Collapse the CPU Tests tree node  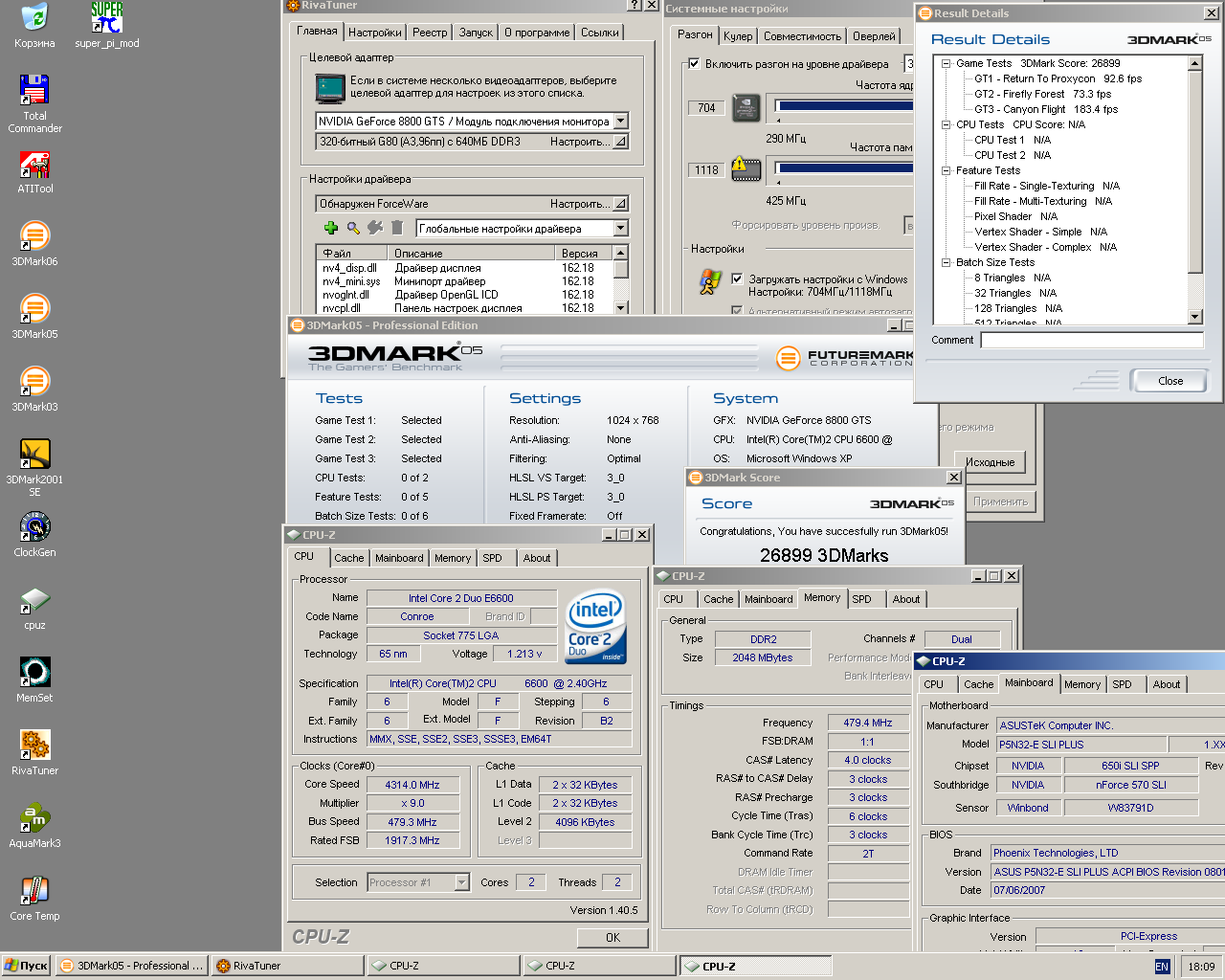(x=946, y=124)
